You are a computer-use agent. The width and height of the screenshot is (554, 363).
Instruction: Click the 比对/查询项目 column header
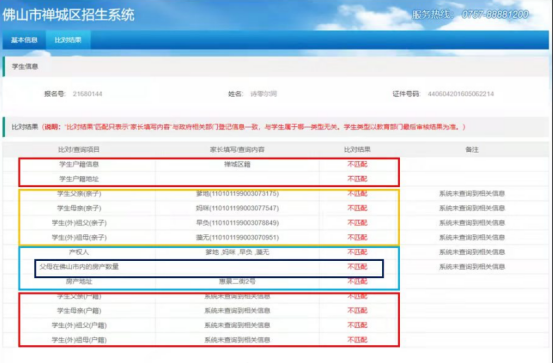(79, 150)
